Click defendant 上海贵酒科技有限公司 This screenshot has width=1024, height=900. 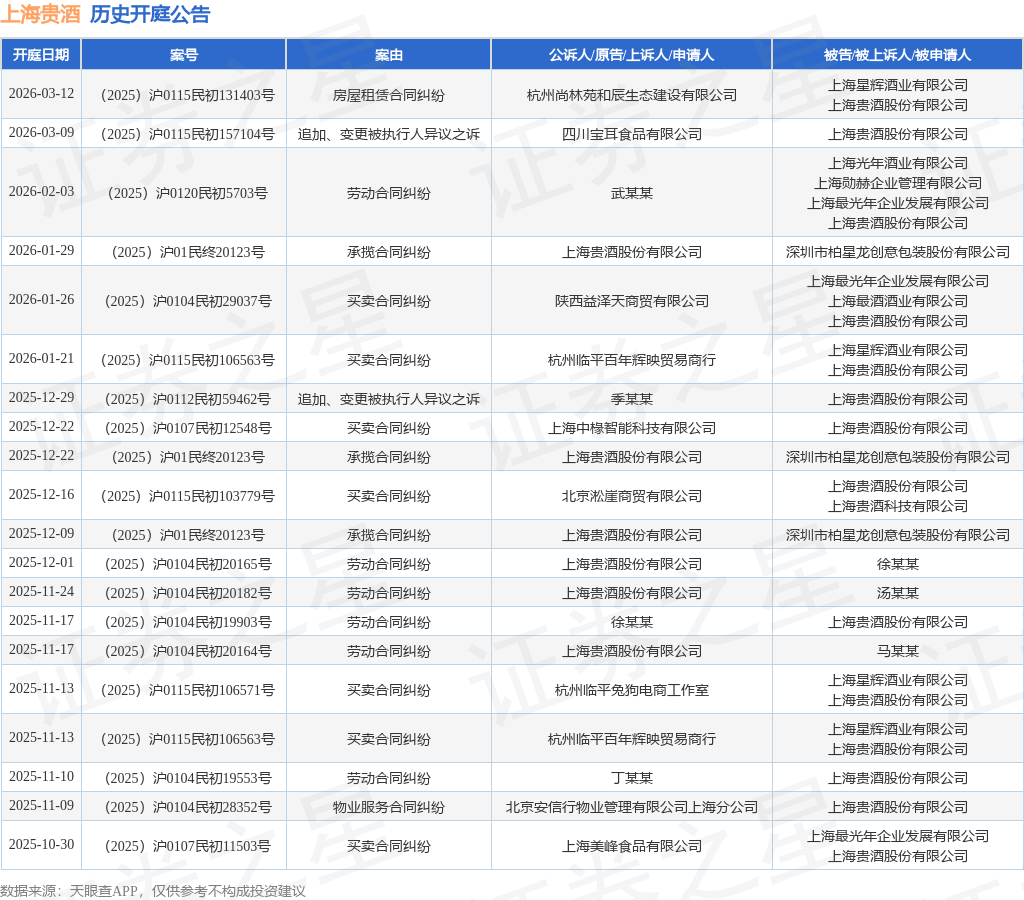click(897, 506)
